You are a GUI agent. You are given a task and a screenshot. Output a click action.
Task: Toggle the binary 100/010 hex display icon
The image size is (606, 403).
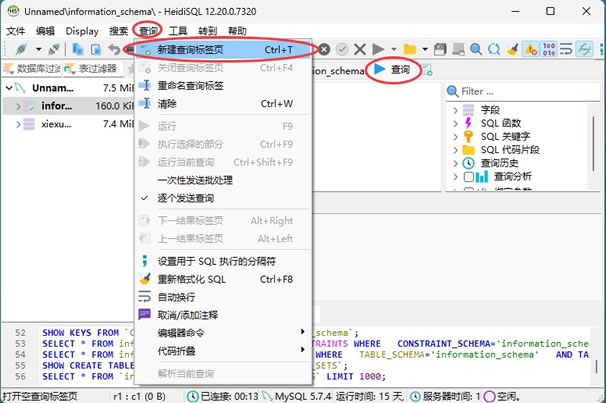[549, 49]
